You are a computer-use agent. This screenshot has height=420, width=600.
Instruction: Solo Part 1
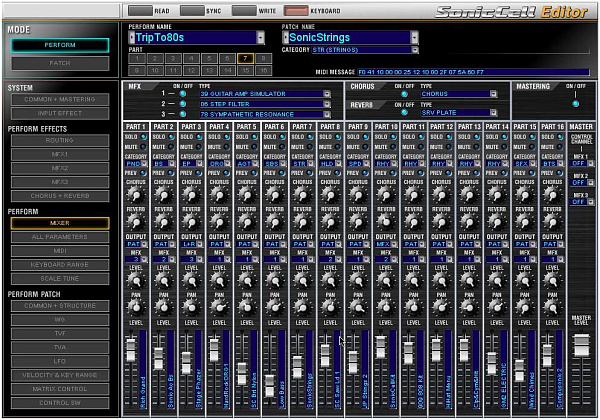tap(143, 137)
